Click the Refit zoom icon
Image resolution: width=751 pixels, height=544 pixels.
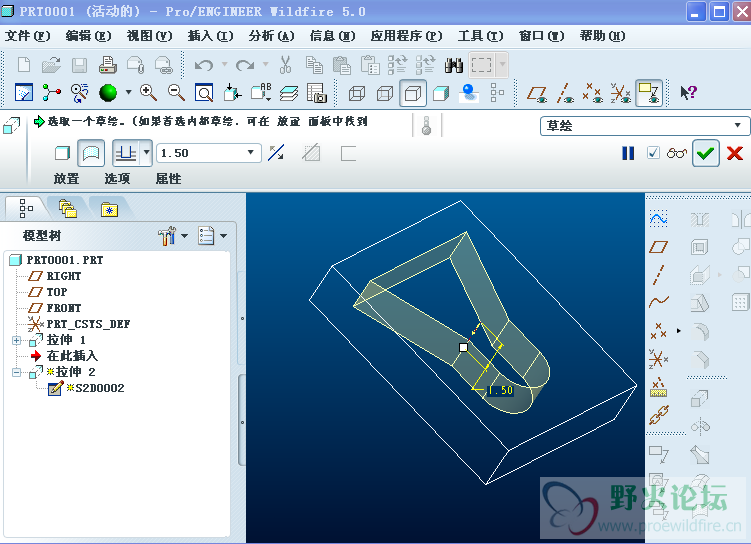tap(204, 92)
